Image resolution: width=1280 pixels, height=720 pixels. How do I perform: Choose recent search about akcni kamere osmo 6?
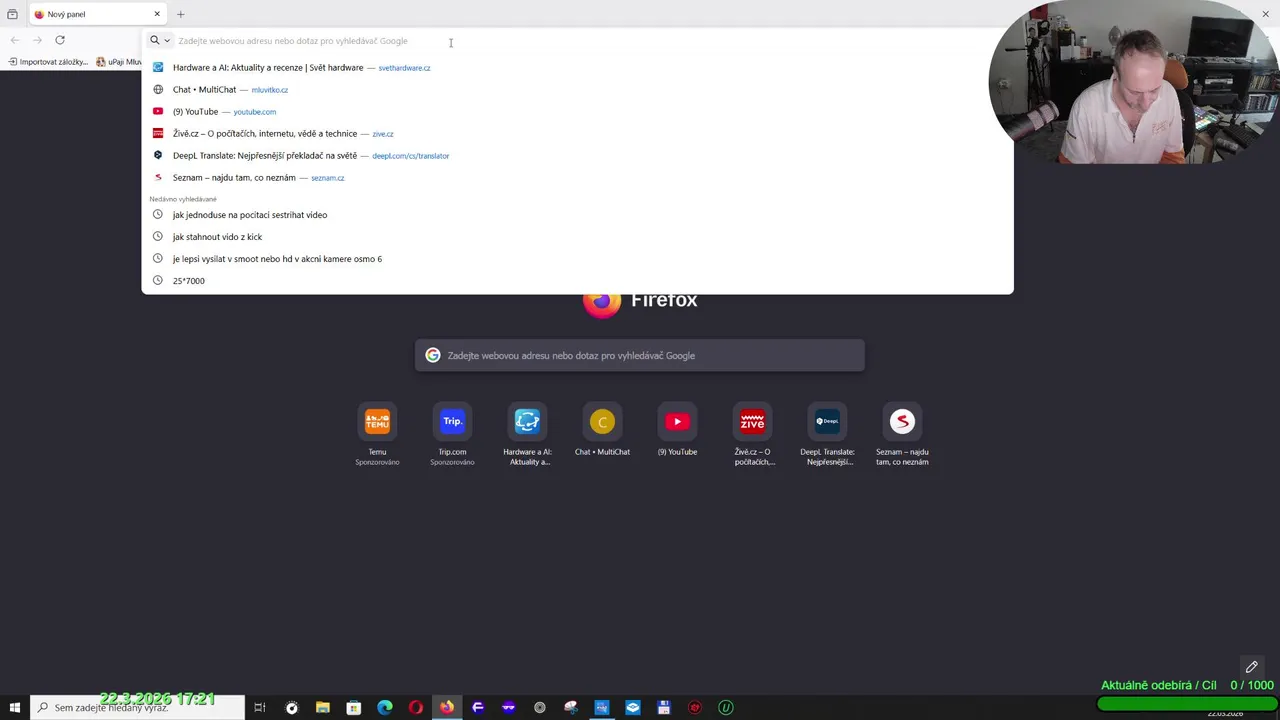[577, 259]
